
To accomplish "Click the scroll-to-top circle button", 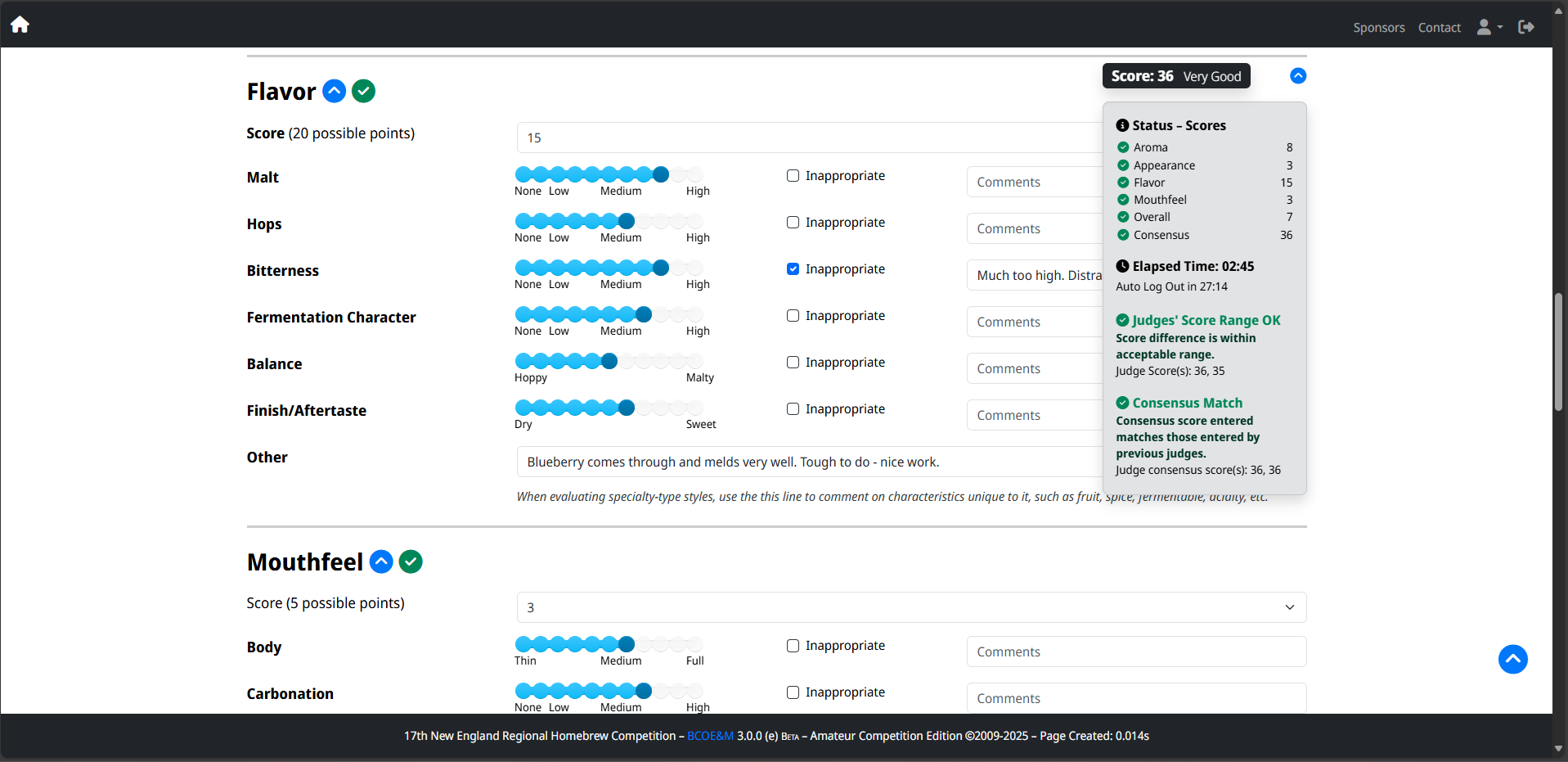I will 1512,660.
